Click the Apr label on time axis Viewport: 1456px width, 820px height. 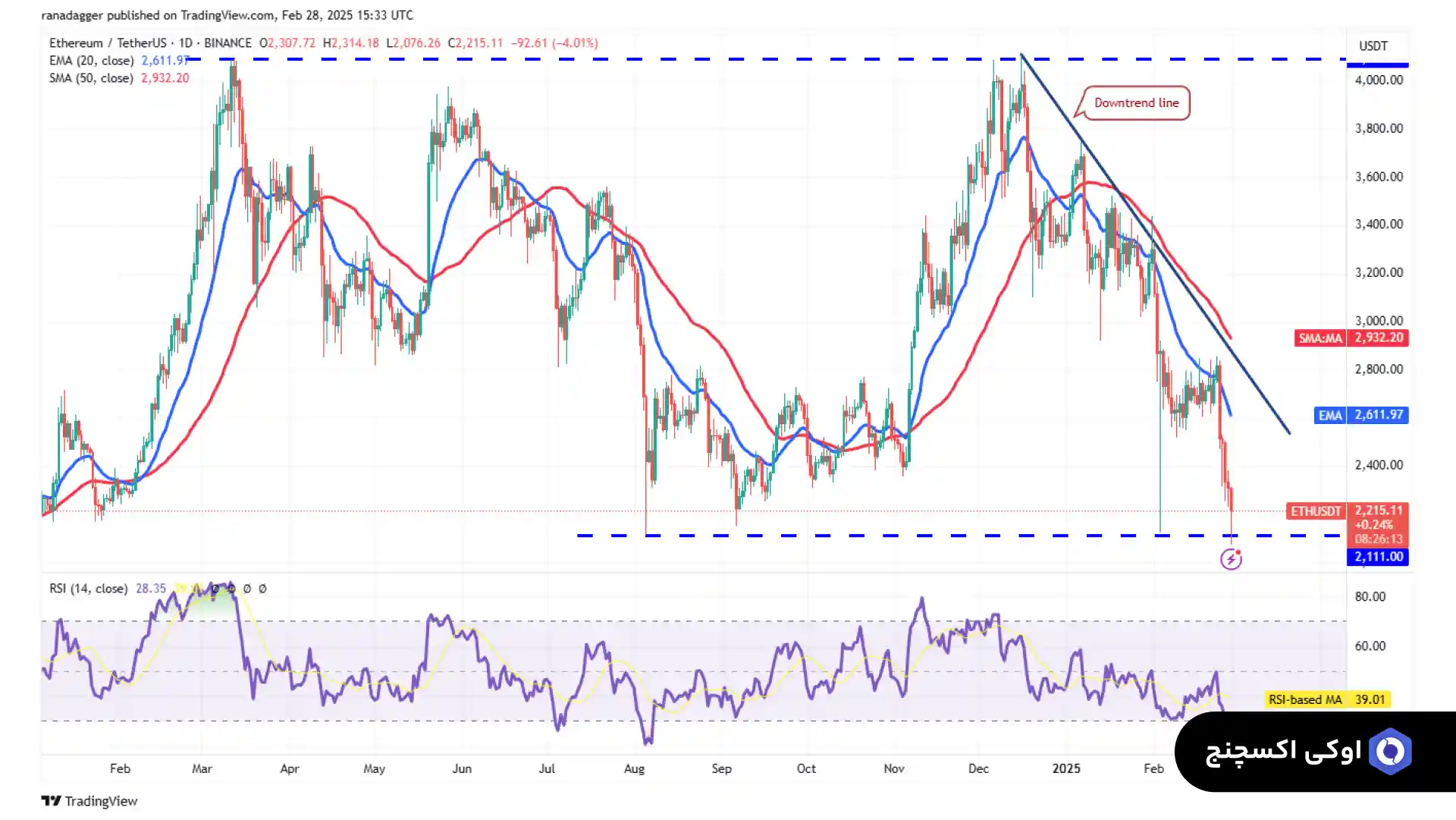289,768
